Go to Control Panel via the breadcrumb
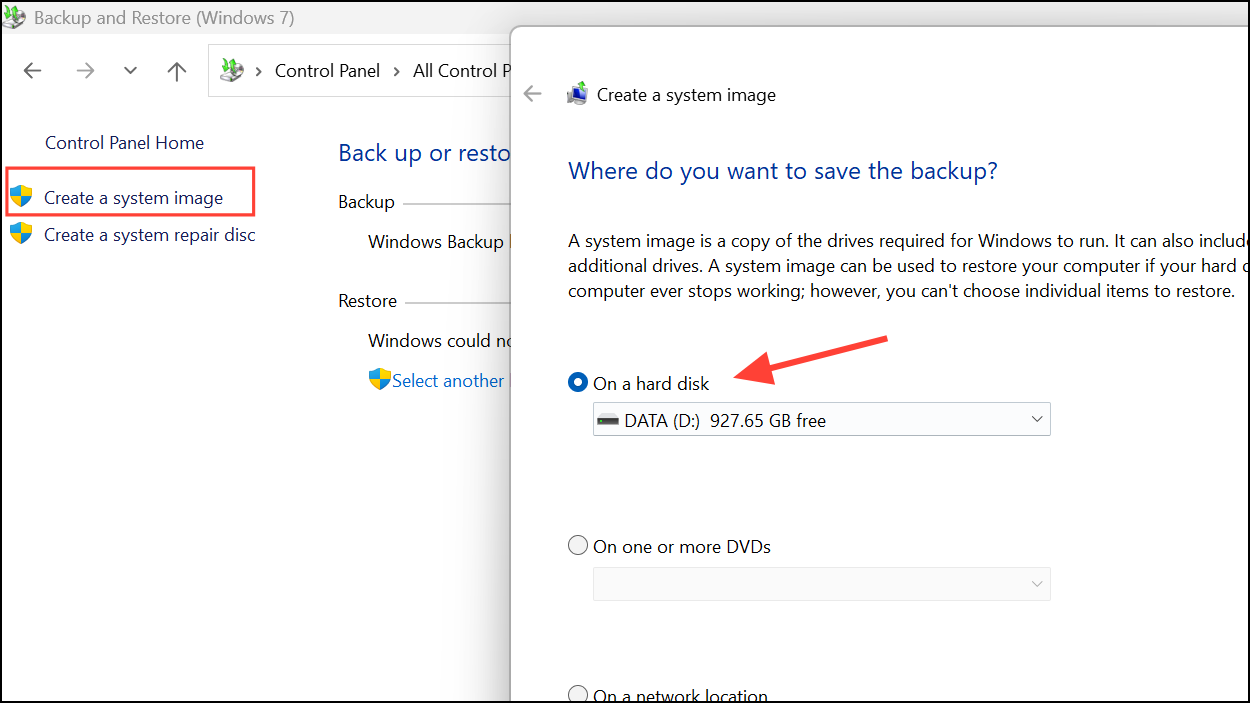 click(x=327, y=70)
